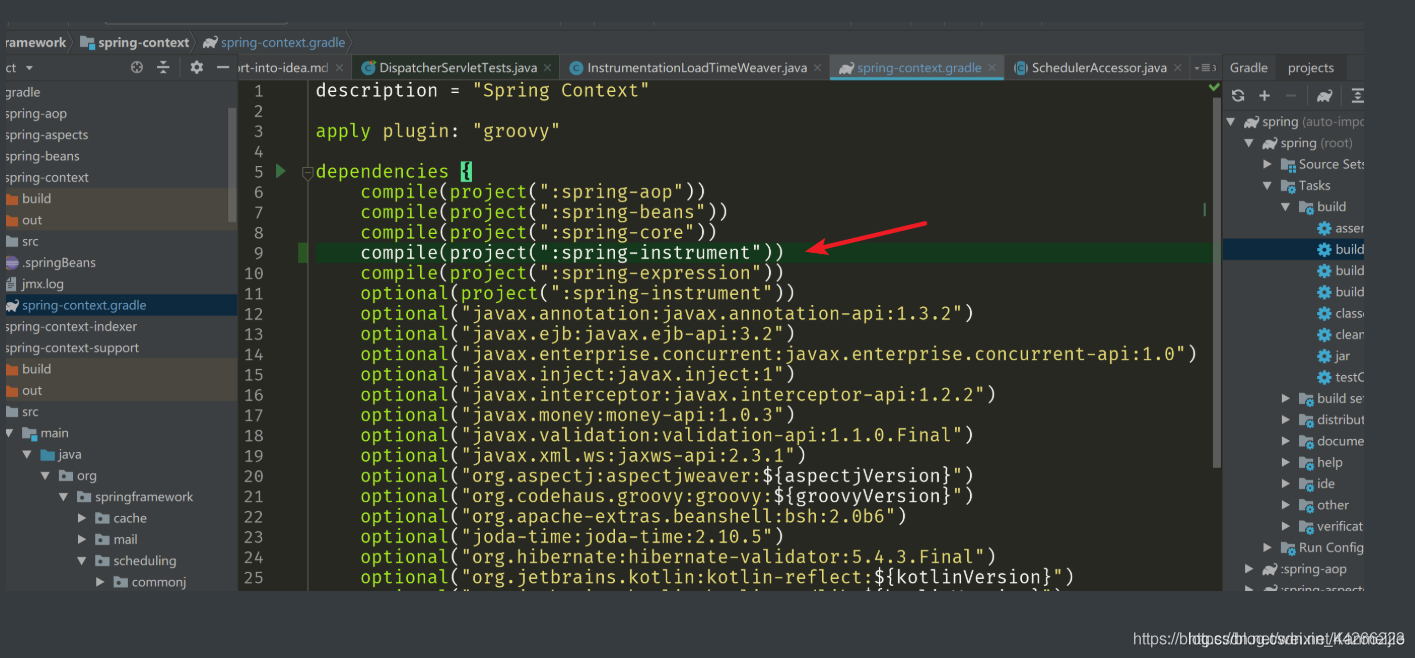Viewport: 1415px width, 658px height.
Task: Expand the cache package
Action: pos(82,518)
